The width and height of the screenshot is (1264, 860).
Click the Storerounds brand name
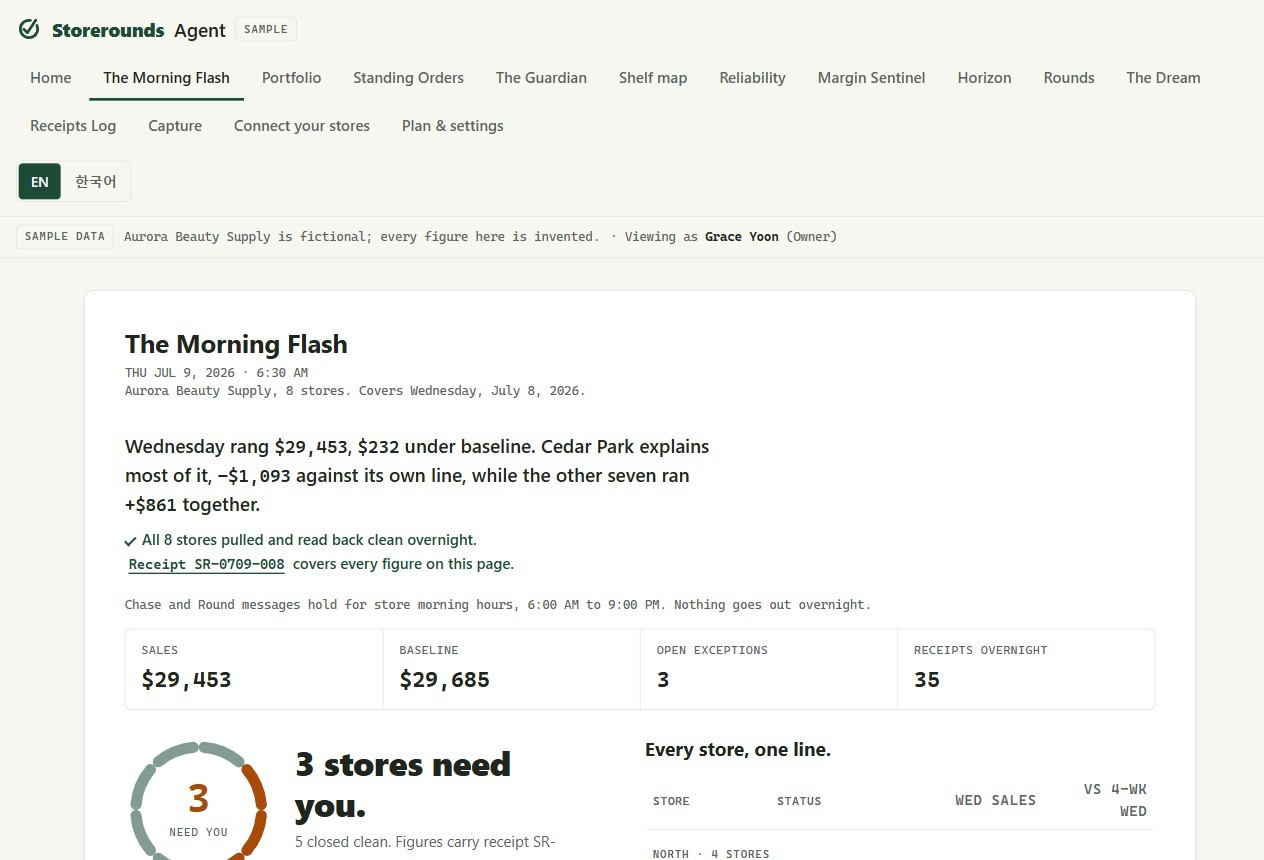(x=108, y=30)
